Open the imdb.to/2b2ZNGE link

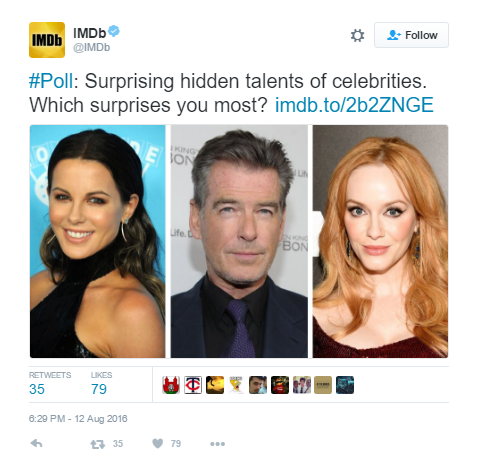[x=354, y=105]
